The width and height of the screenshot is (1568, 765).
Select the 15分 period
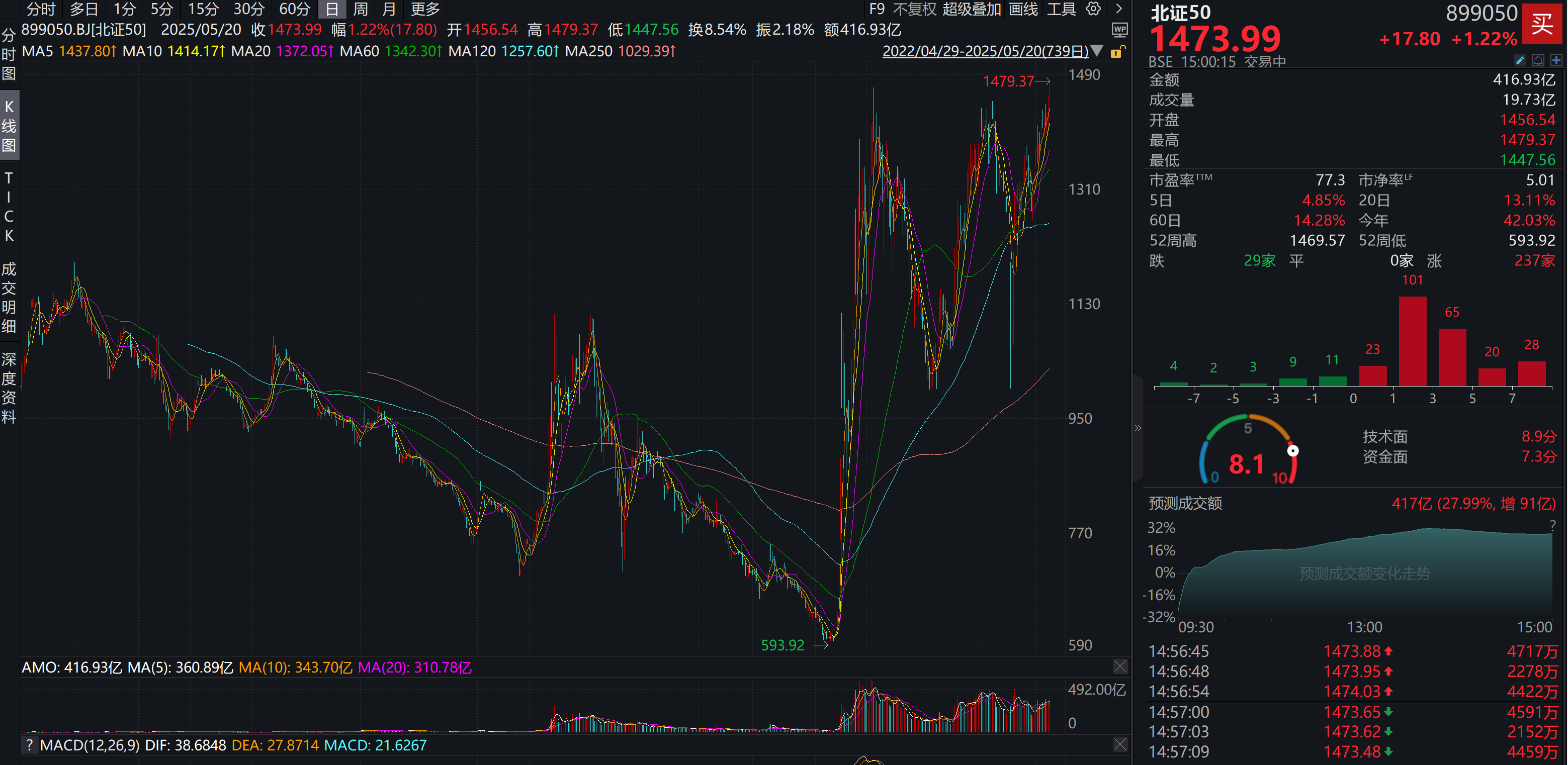click(x=203, y=9)
